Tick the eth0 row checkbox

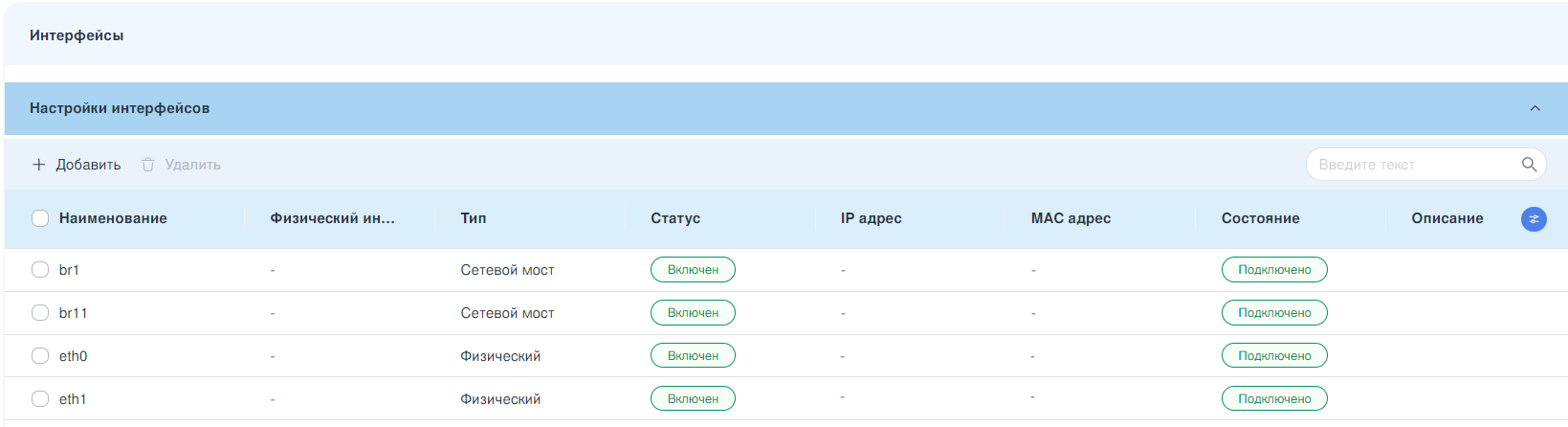[x=40, y=356]
